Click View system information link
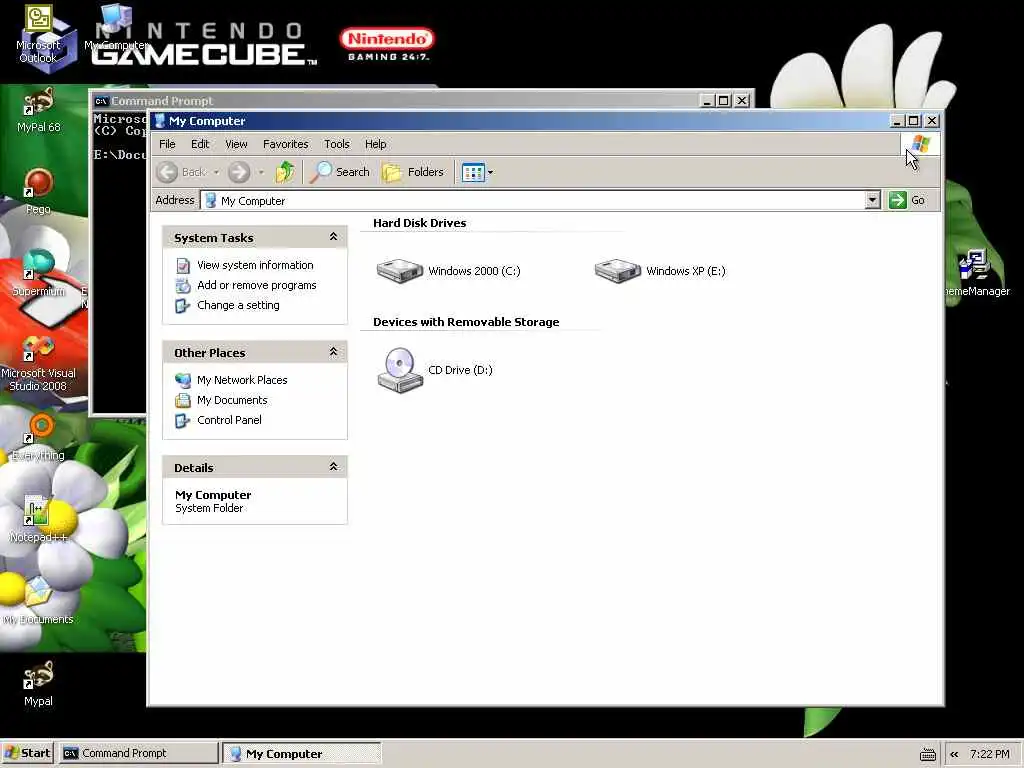The image size is (1024, 768). tap(255, 265)
